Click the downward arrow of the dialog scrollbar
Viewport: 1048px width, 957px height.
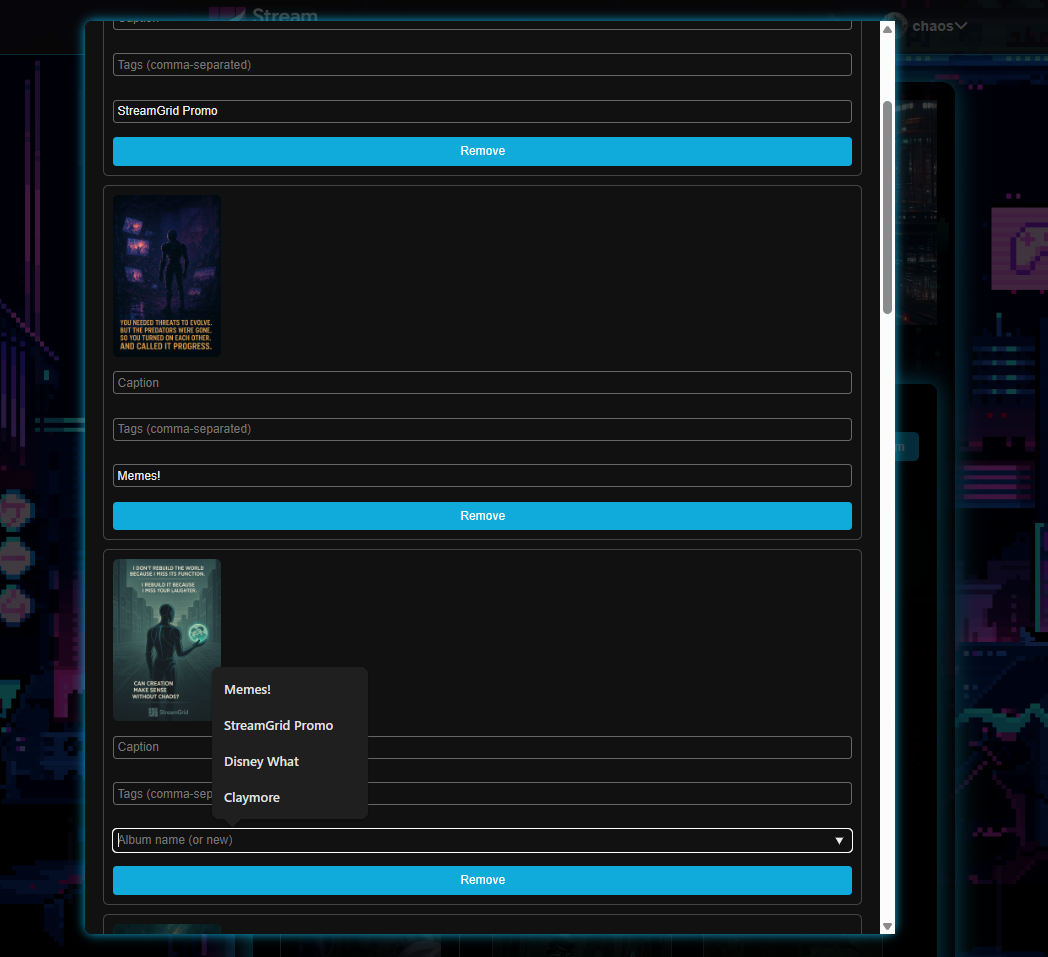887,926
